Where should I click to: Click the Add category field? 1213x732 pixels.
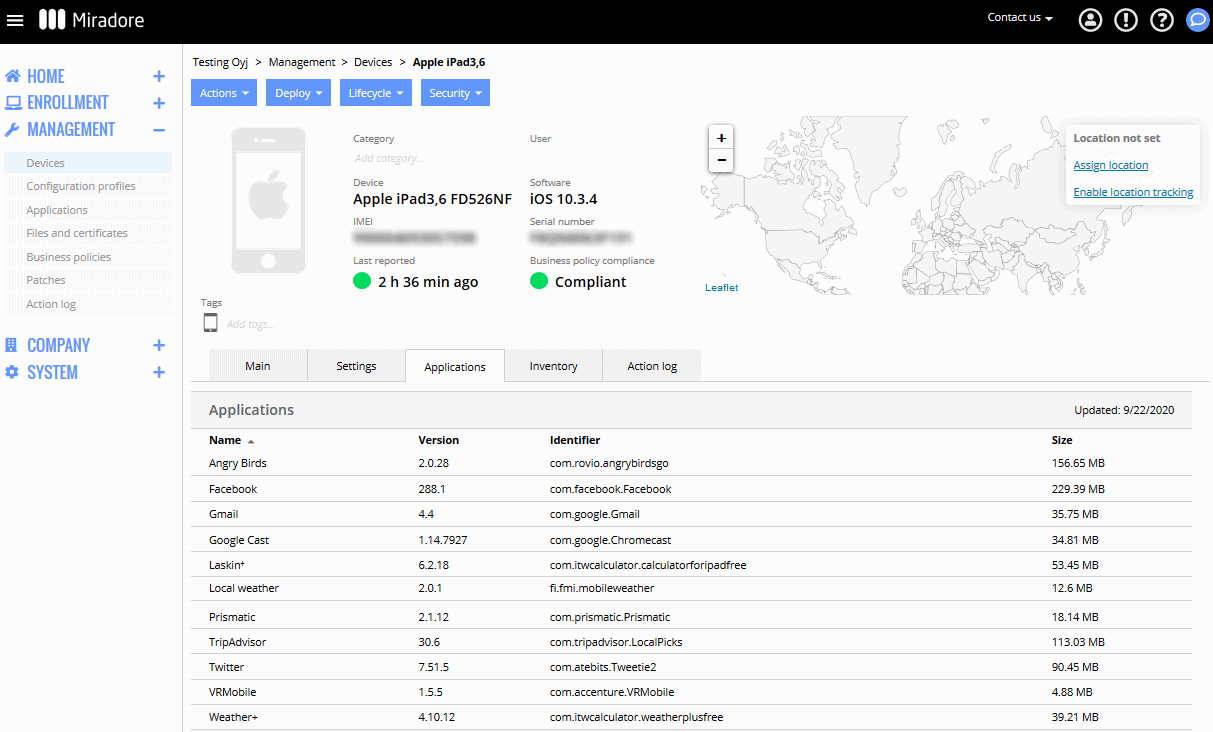[389, 158]
